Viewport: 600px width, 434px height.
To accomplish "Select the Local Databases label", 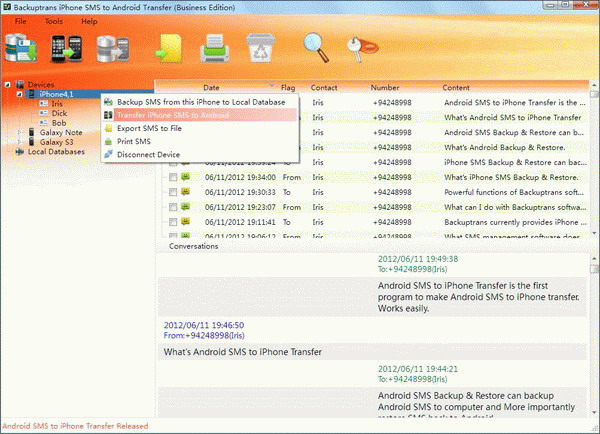I will (x=56, y=152).
